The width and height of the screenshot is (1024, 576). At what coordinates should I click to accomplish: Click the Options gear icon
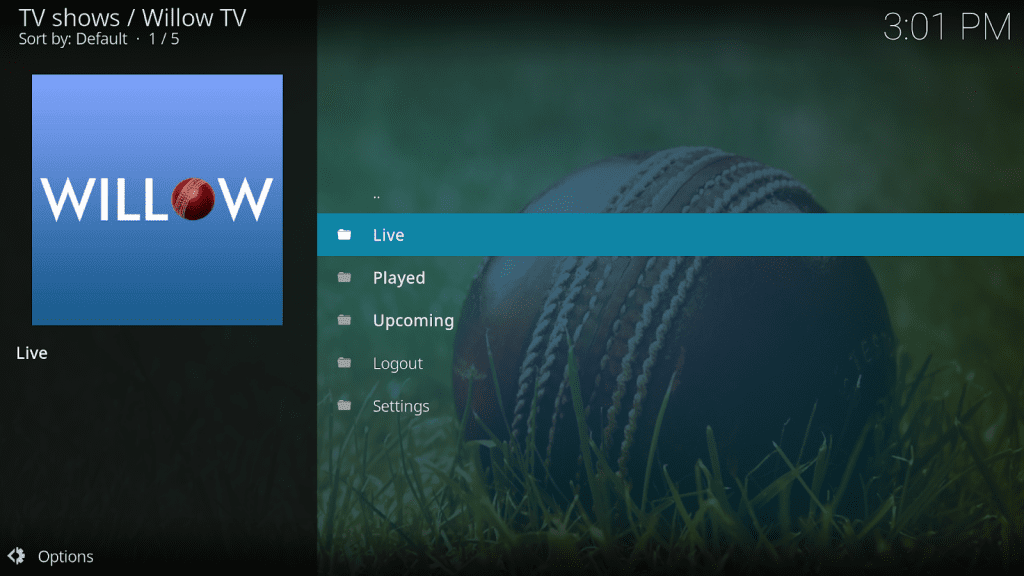[16, 556]
